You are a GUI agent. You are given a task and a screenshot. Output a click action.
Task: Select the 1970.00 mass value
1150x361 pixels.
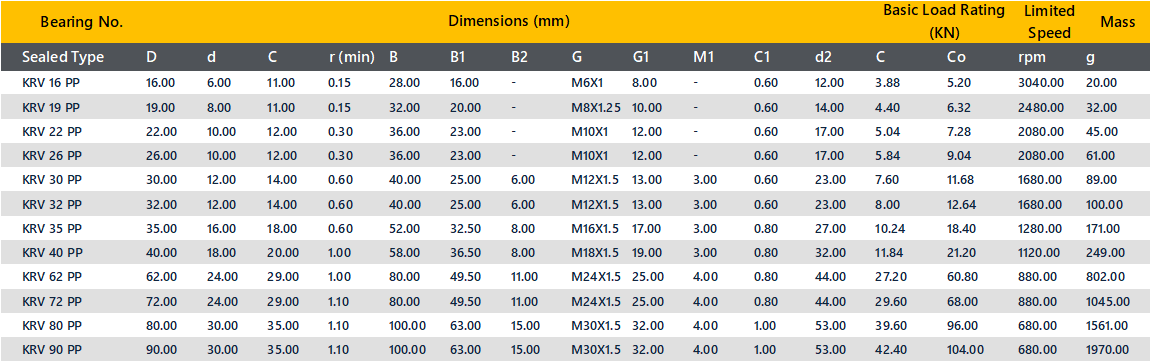tap(1107, 349)
